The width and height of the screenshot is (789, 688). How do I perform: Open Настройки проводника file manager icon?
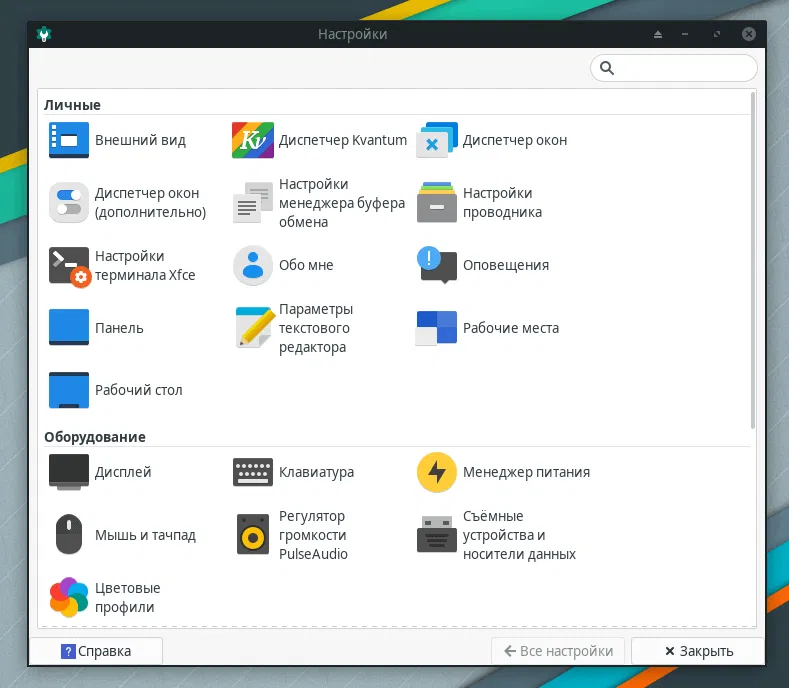(437, 202)
